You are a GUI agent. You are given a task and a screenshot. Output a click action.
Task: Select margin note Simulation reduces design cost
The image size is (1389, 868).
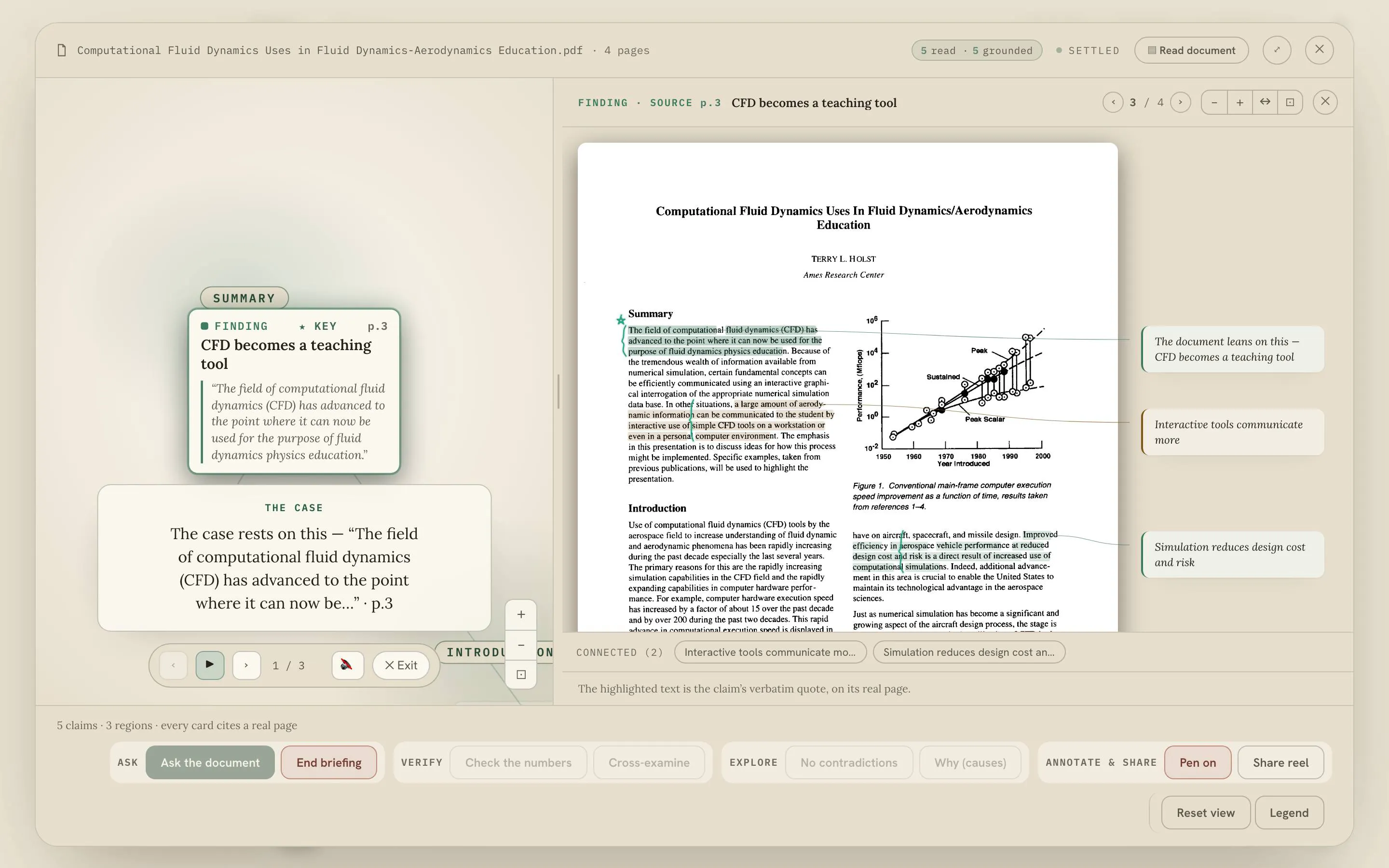click(1232, 555)
